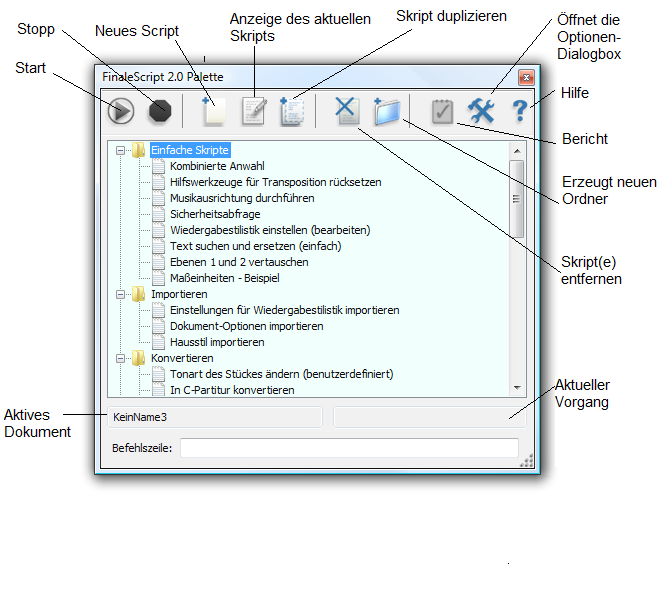Screen dimensions: 667x601
Task: Click the current operation status field
Action: [x=430, y=417]
